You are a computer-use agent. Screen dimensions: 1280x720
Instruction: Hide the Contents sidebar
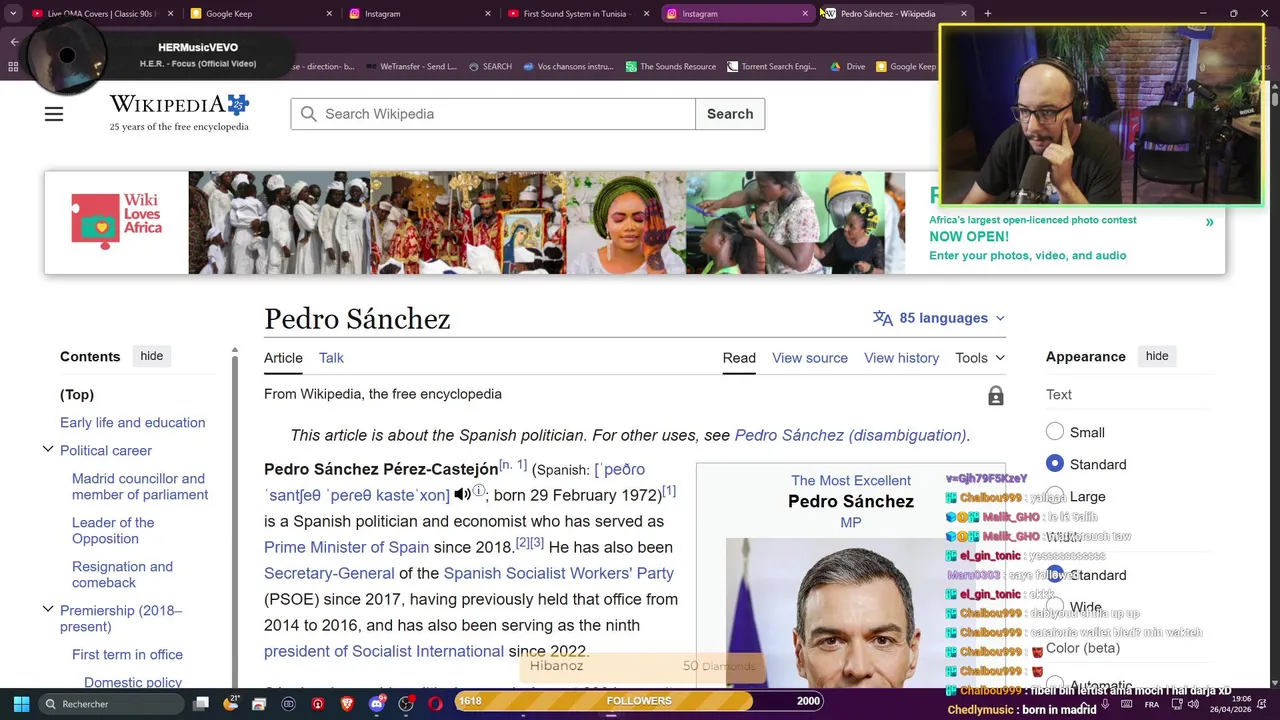coord(151,356)
